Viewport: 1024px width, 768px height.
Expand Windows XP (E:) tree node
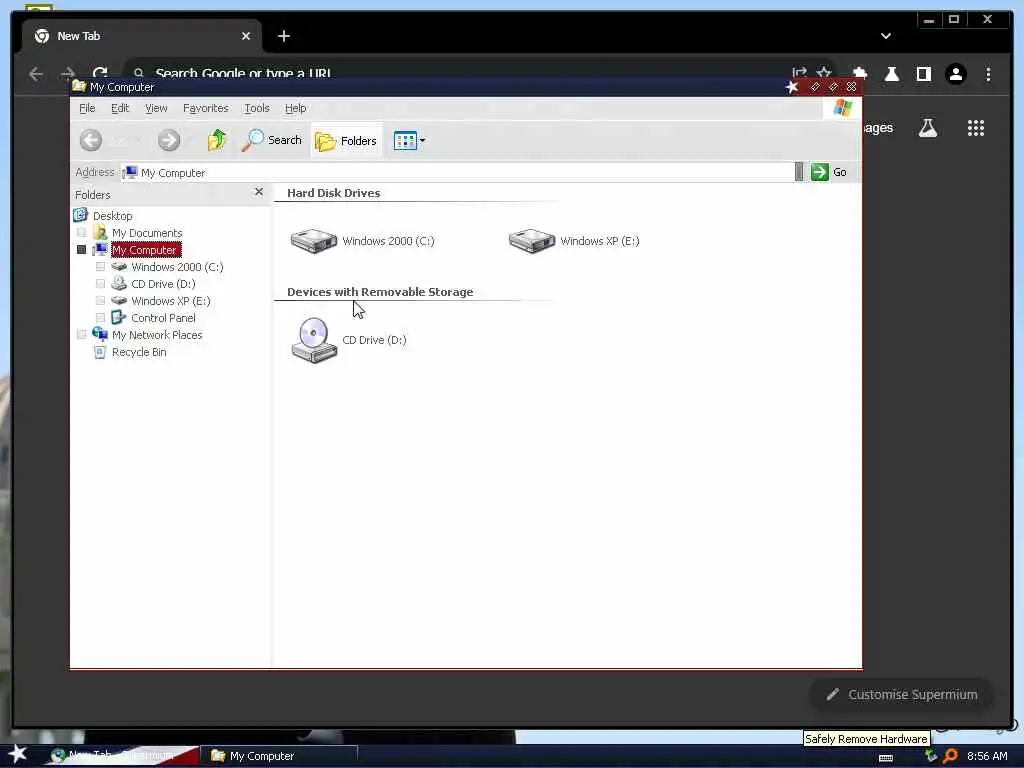pos(100,300)
